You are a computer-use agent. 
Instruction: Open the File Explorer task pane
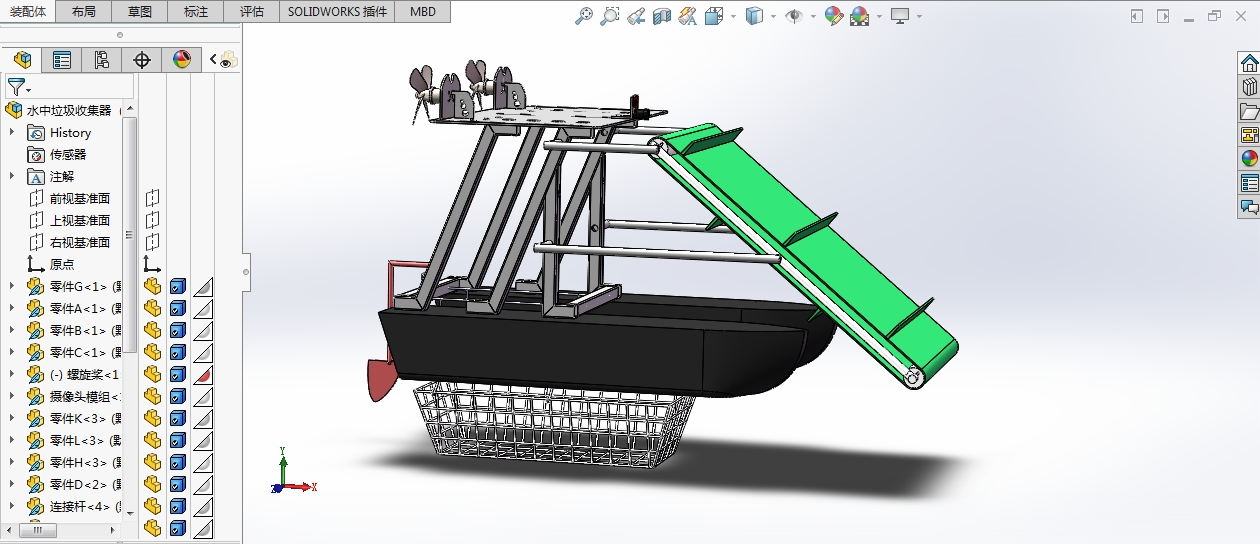pos(1249,111)
